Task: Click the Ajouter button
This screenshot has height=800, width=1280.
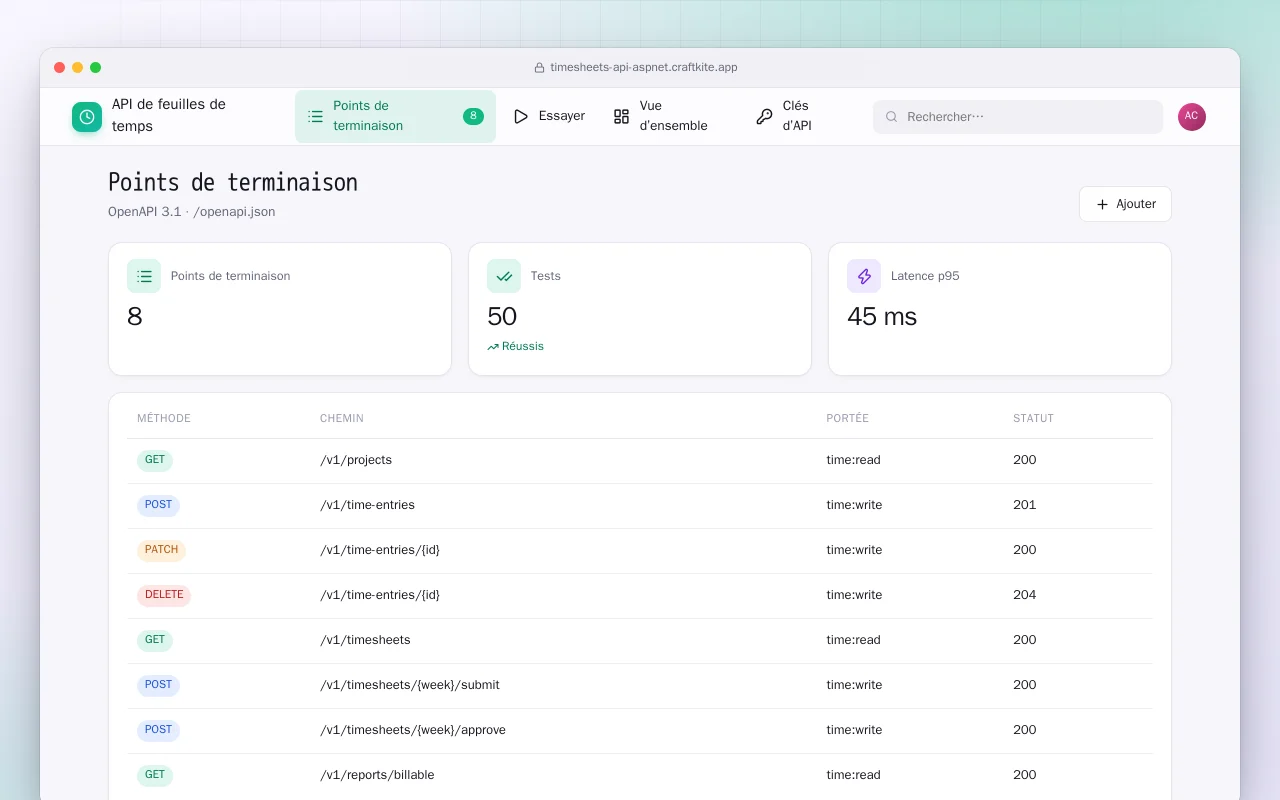Action: pyautogui.click(x=1125, y=204)
